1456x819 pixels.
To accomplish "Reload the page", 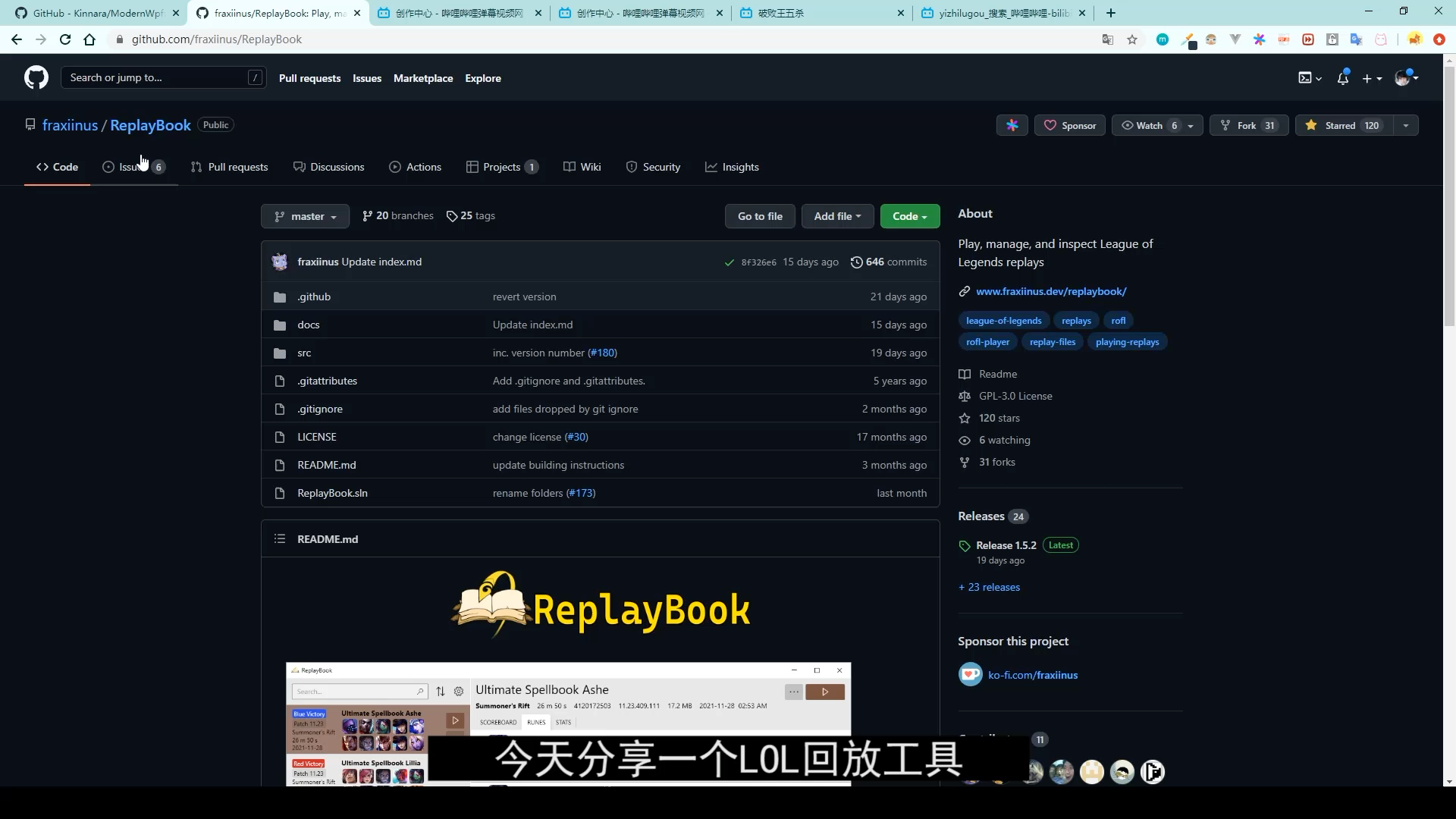I will pyautogui.click(x=65, y=39).
